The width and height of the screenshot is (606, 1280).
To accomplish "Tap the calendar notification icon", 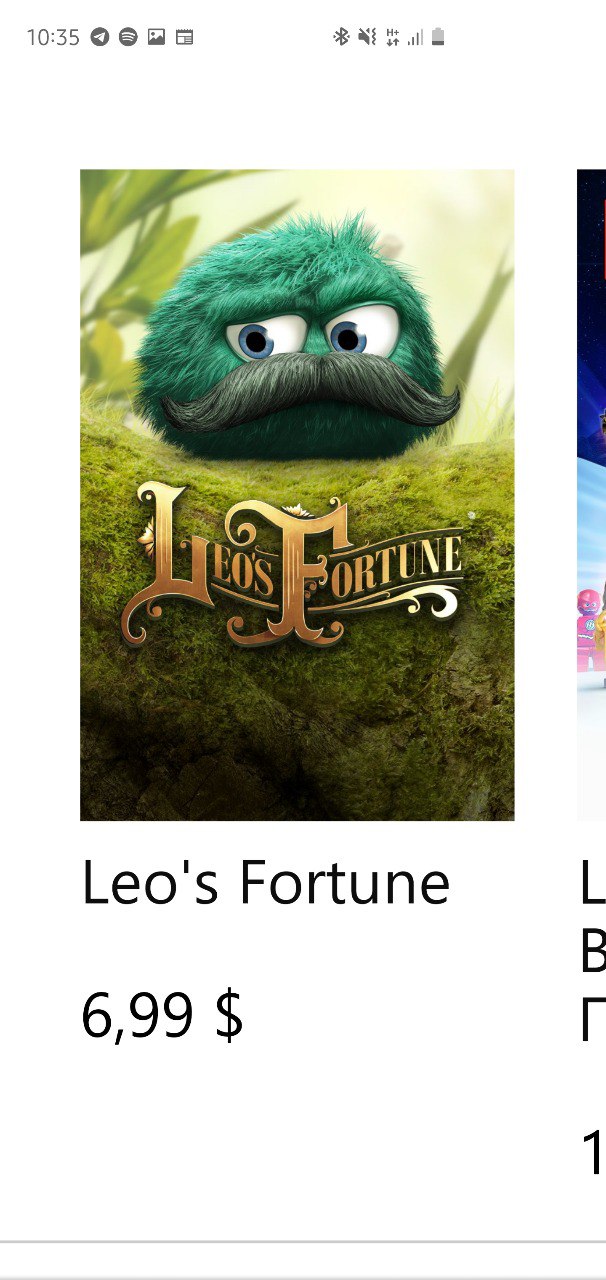I will point(184,38).
